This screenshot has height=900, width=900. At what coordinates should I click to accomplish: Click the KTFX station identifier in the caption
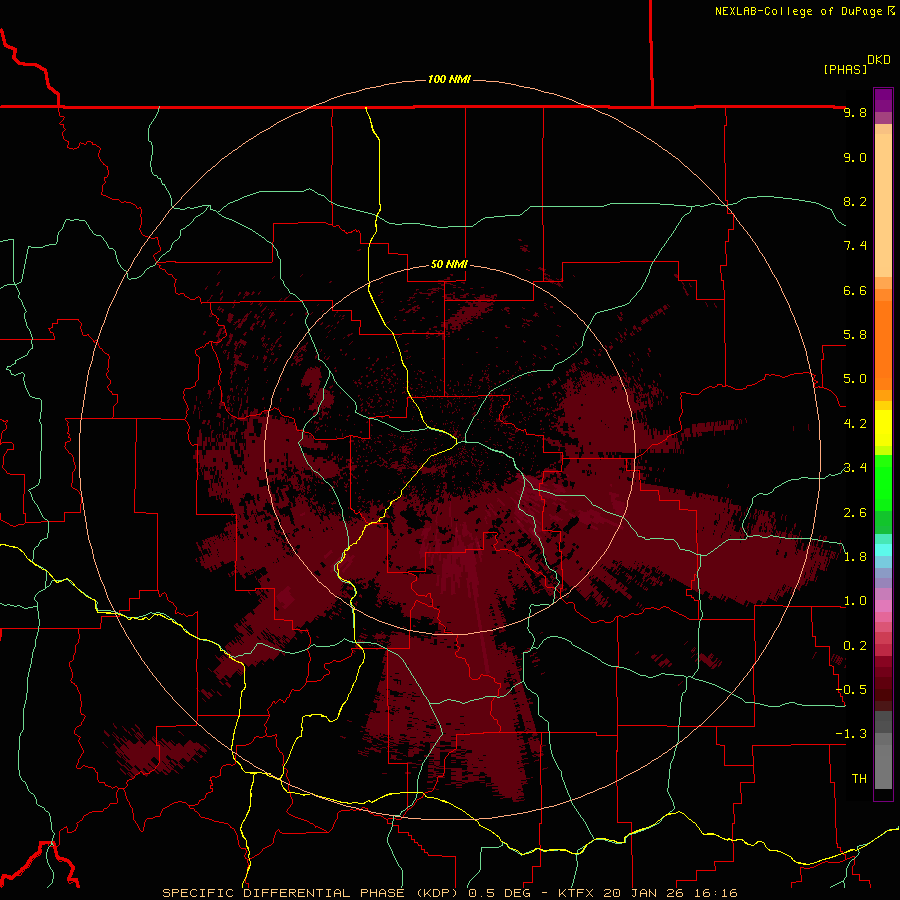tap(577, 893)
